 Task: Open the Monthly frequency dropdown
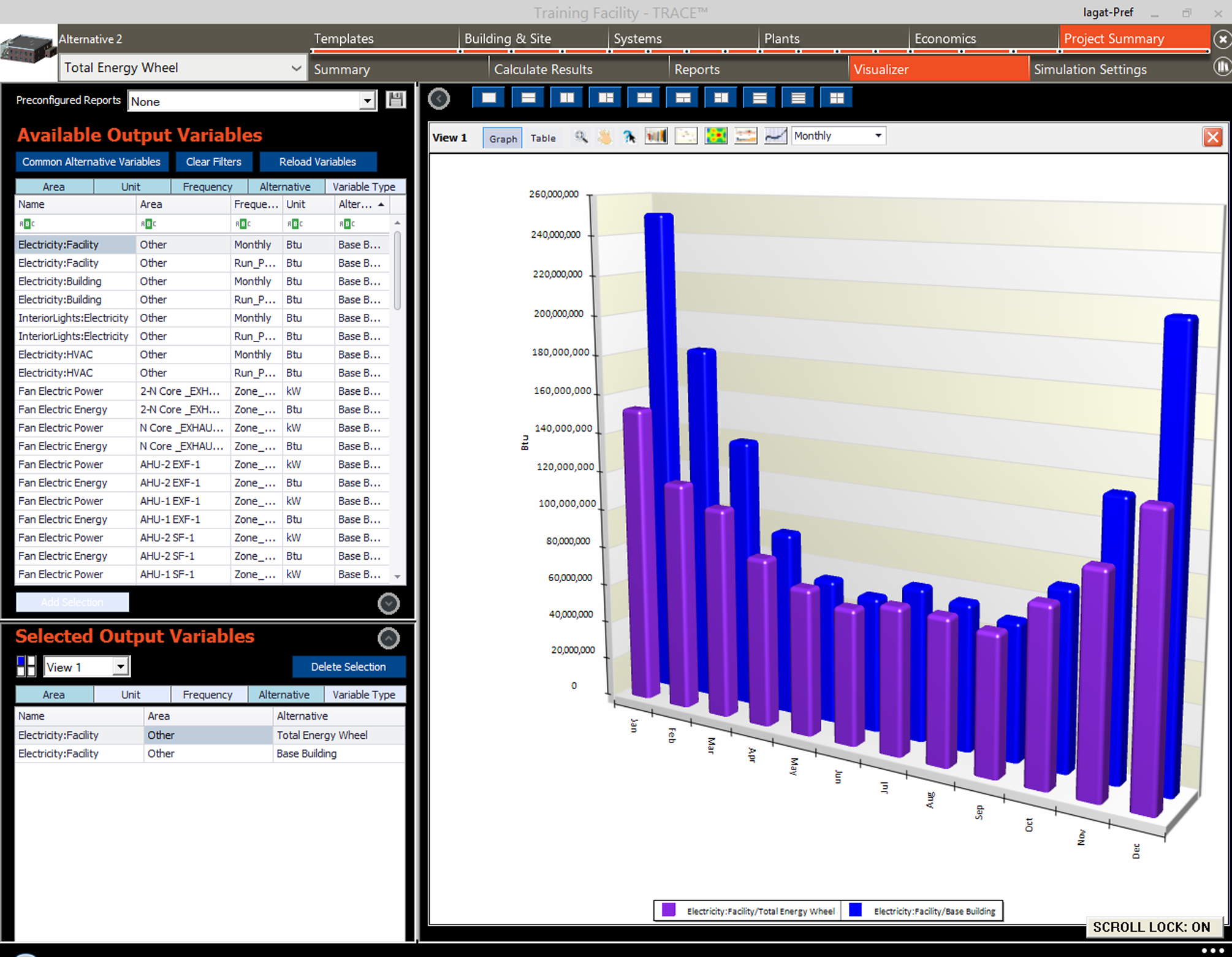click(879, 135)
